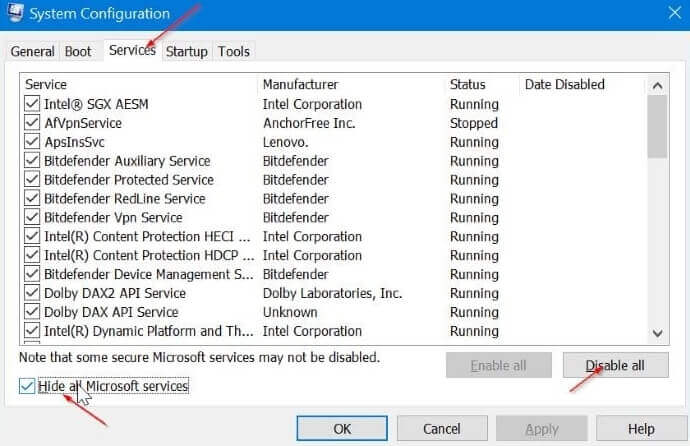The width and height of the screenshot is (690, 446).
Task: Open Help for System Configuration
Action: click(x=641, y=428)
